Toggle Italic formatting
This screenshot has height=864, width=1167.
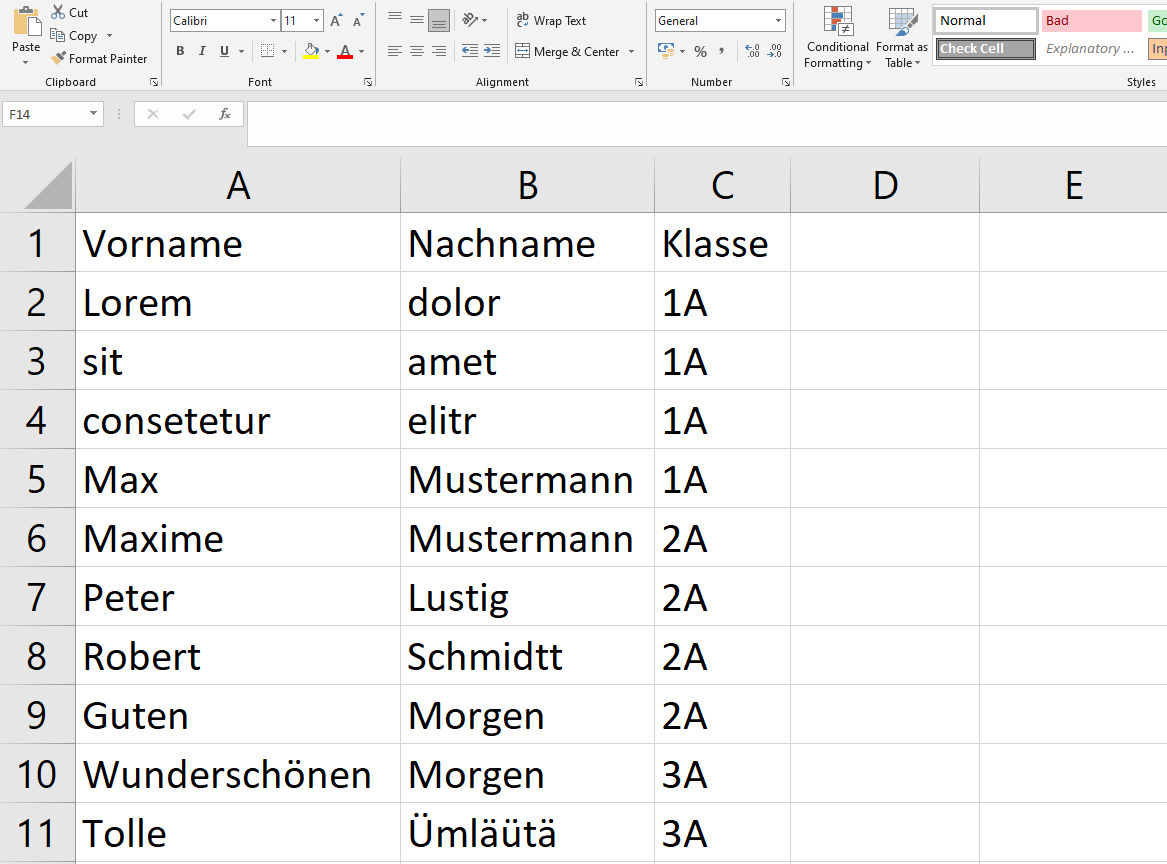click(x=202, y=51)
